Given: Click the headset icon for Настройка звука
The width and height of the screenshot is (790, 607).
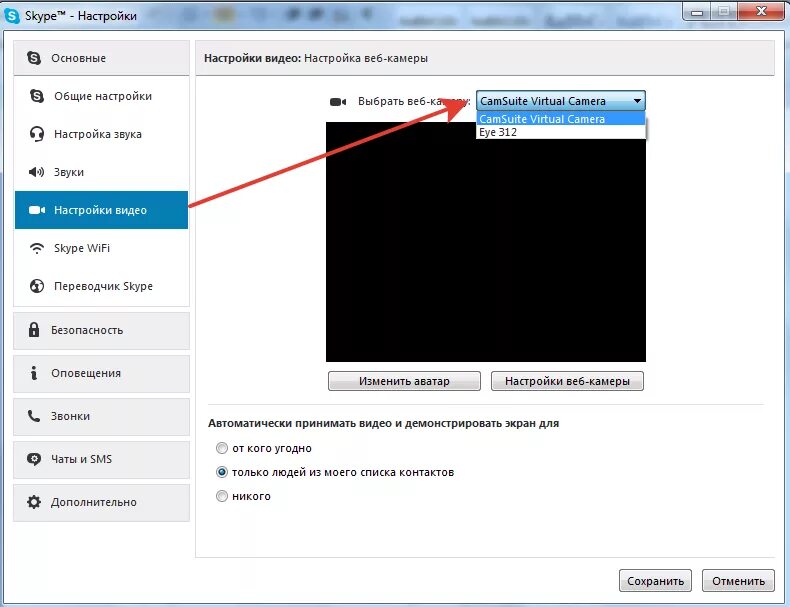Looking at the screenshot, I should coord(37,134).
